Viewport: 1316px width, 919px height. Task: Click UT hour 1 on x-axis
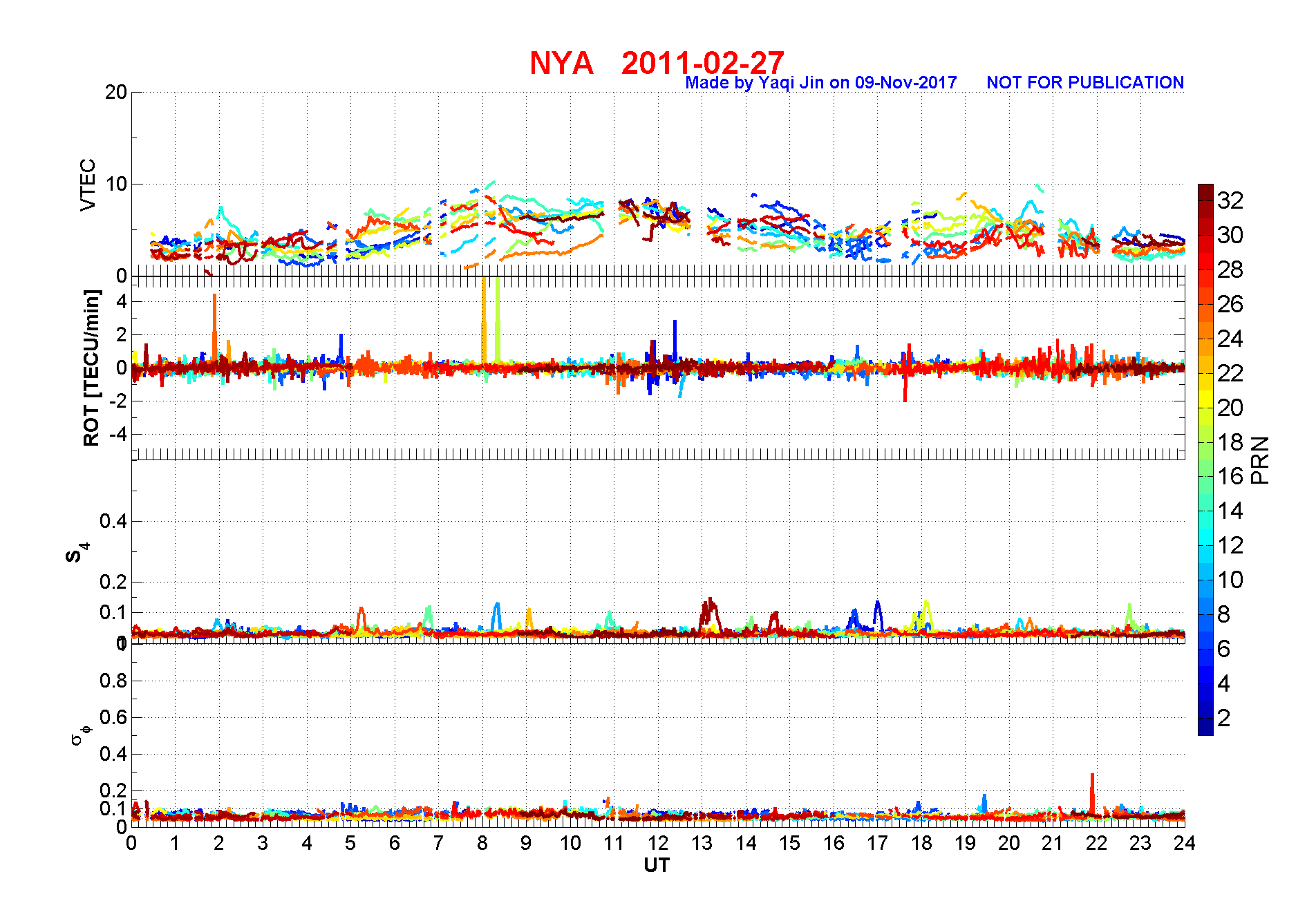tap(176, 843)
